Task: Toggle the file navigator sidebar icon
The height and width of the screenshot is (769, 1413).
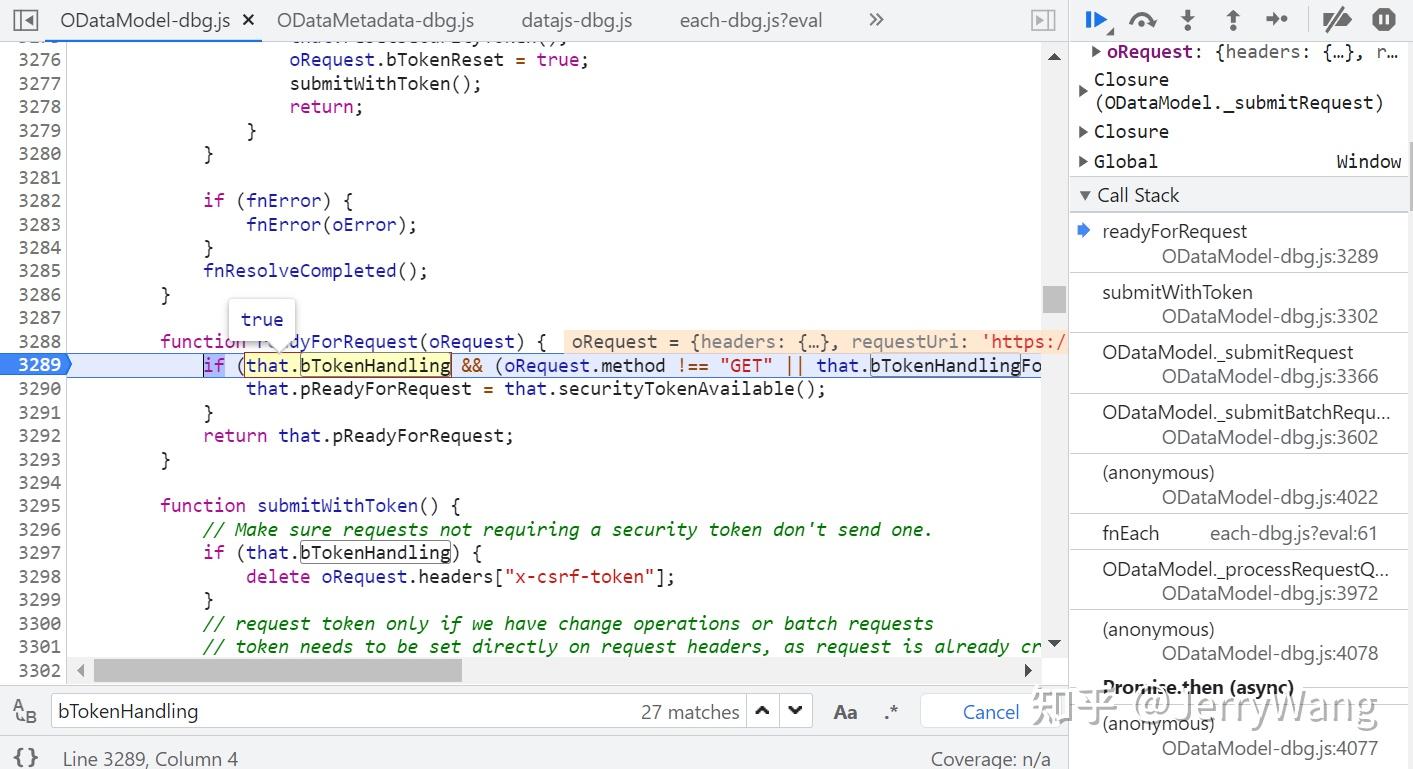Action: (x=26, y=20)
